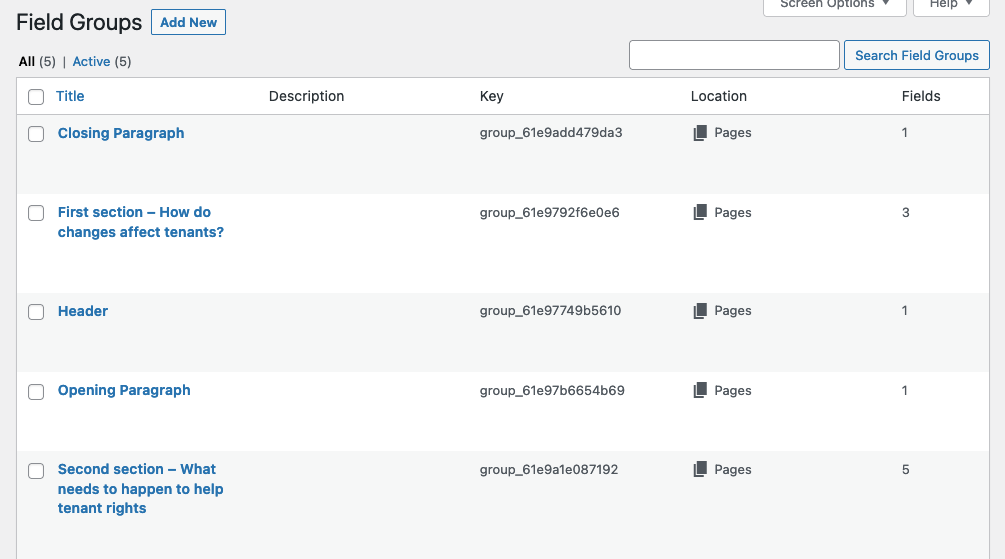Expand the Screen Options dropdown
This screenshot has height=559, width=1005.
[x=835, y=5]
